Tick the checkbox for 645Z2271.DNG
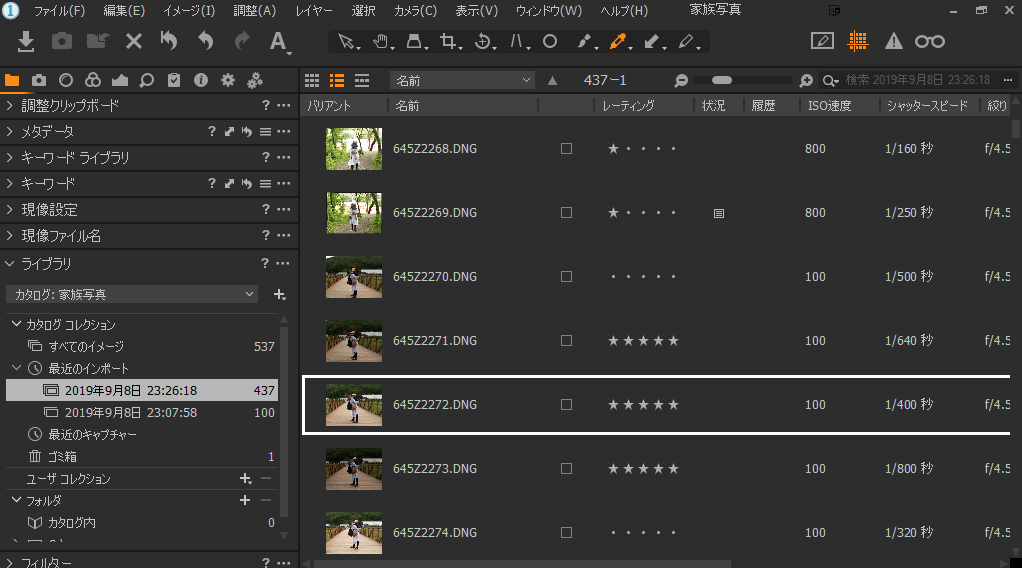This screenshot has height=568, width=1022. 566,341
